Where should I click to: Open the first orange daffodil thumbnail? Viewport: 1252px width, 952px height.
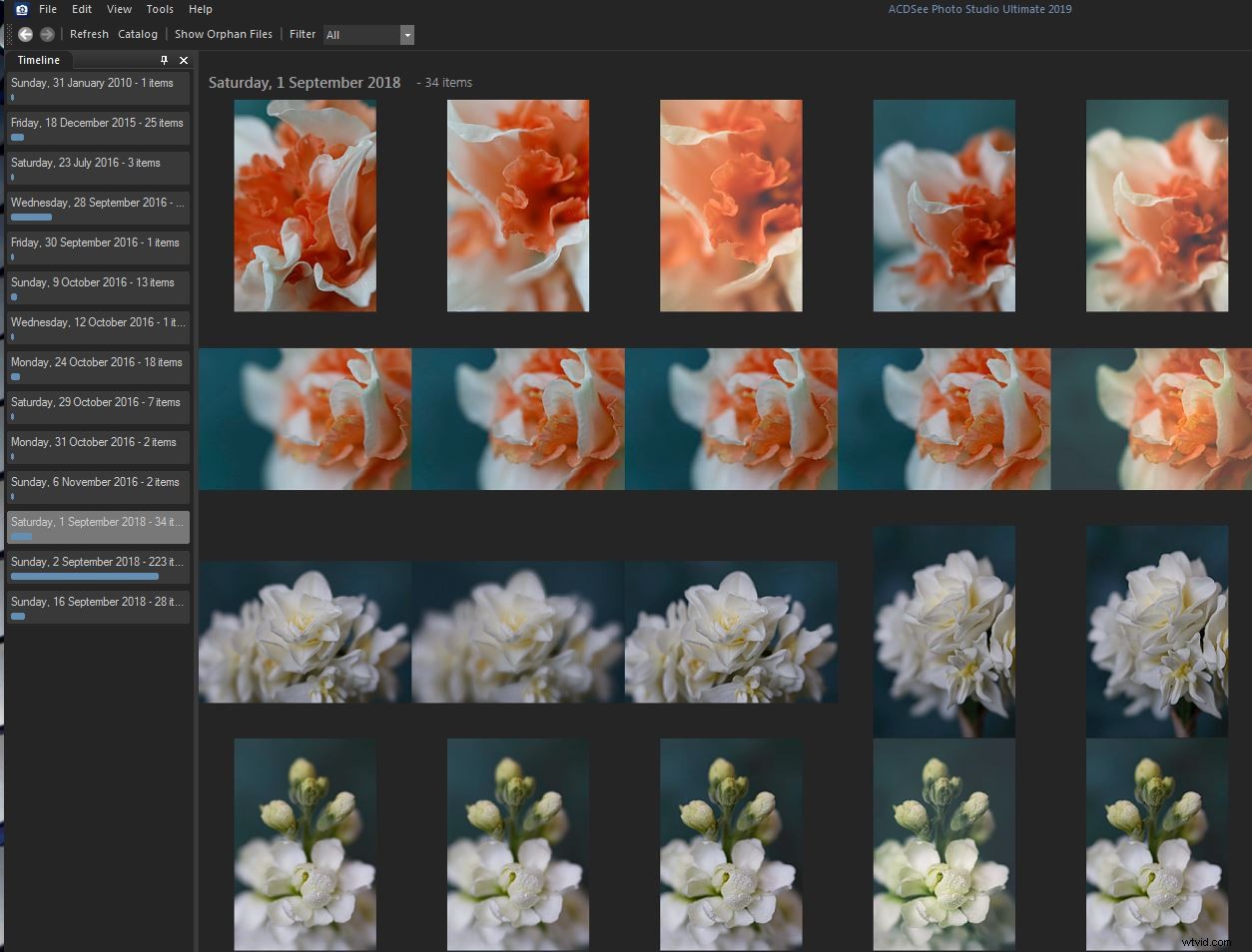click(305, 206)
